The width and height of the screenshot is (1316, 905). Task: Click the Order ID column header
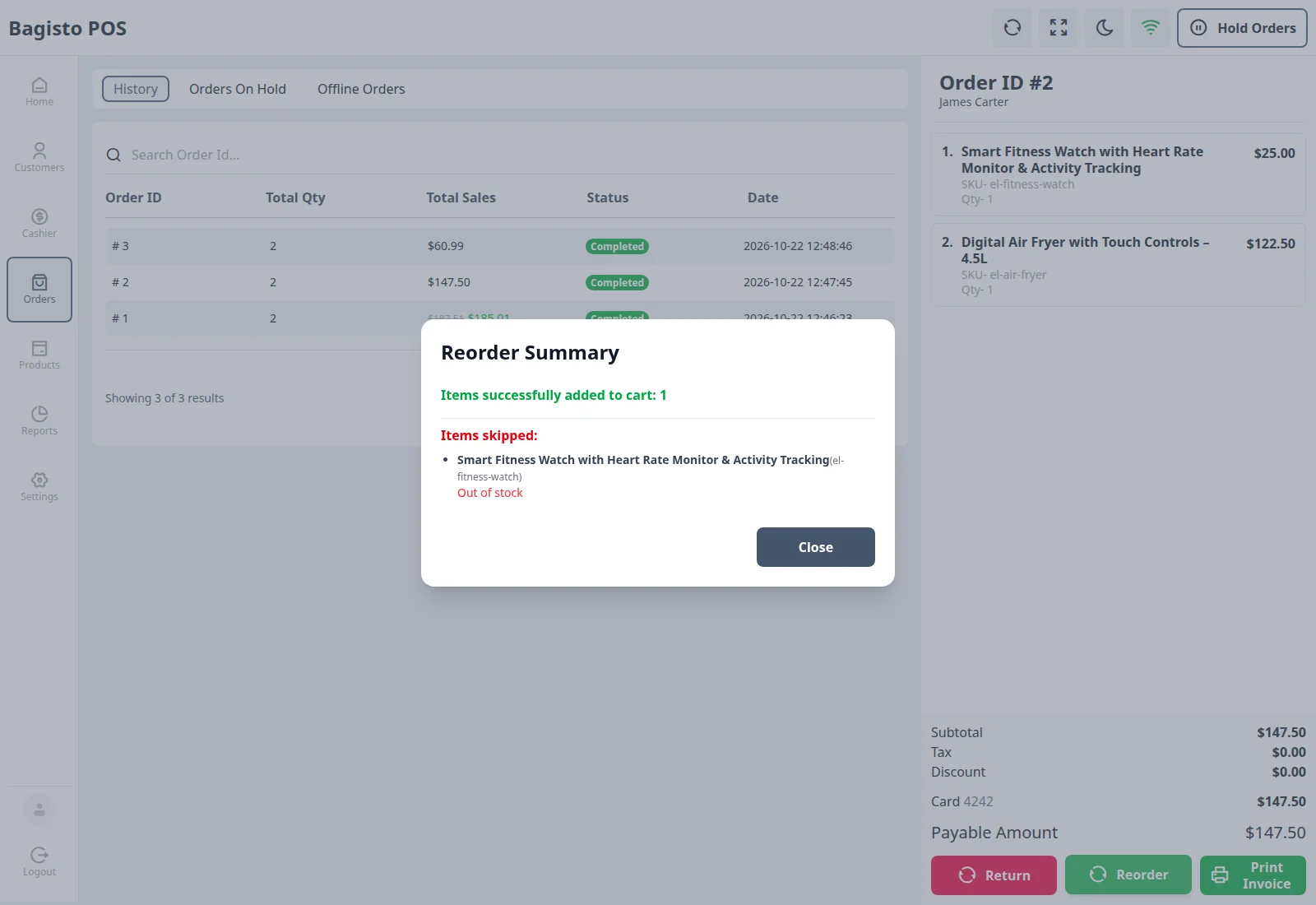coord(133,197)
